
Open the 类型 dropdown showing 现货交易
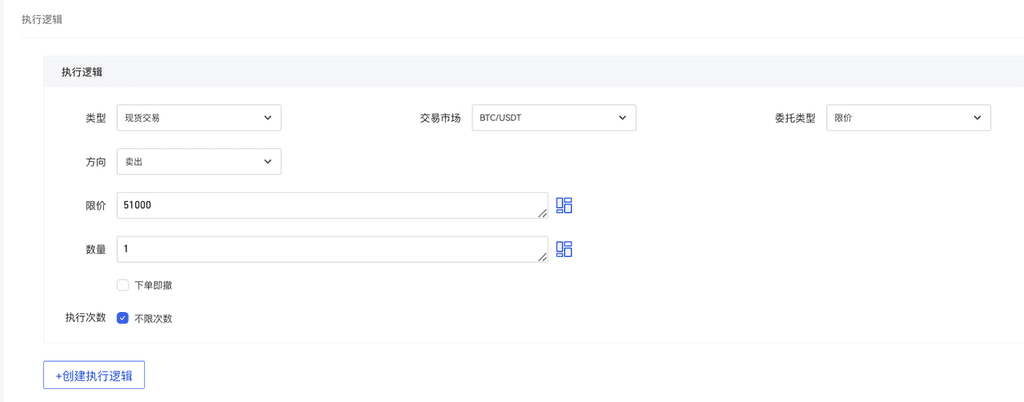(198, 118)
